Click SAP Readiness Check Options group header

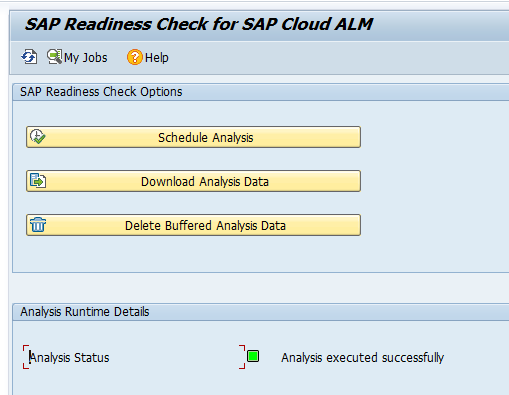click(101, 92)
